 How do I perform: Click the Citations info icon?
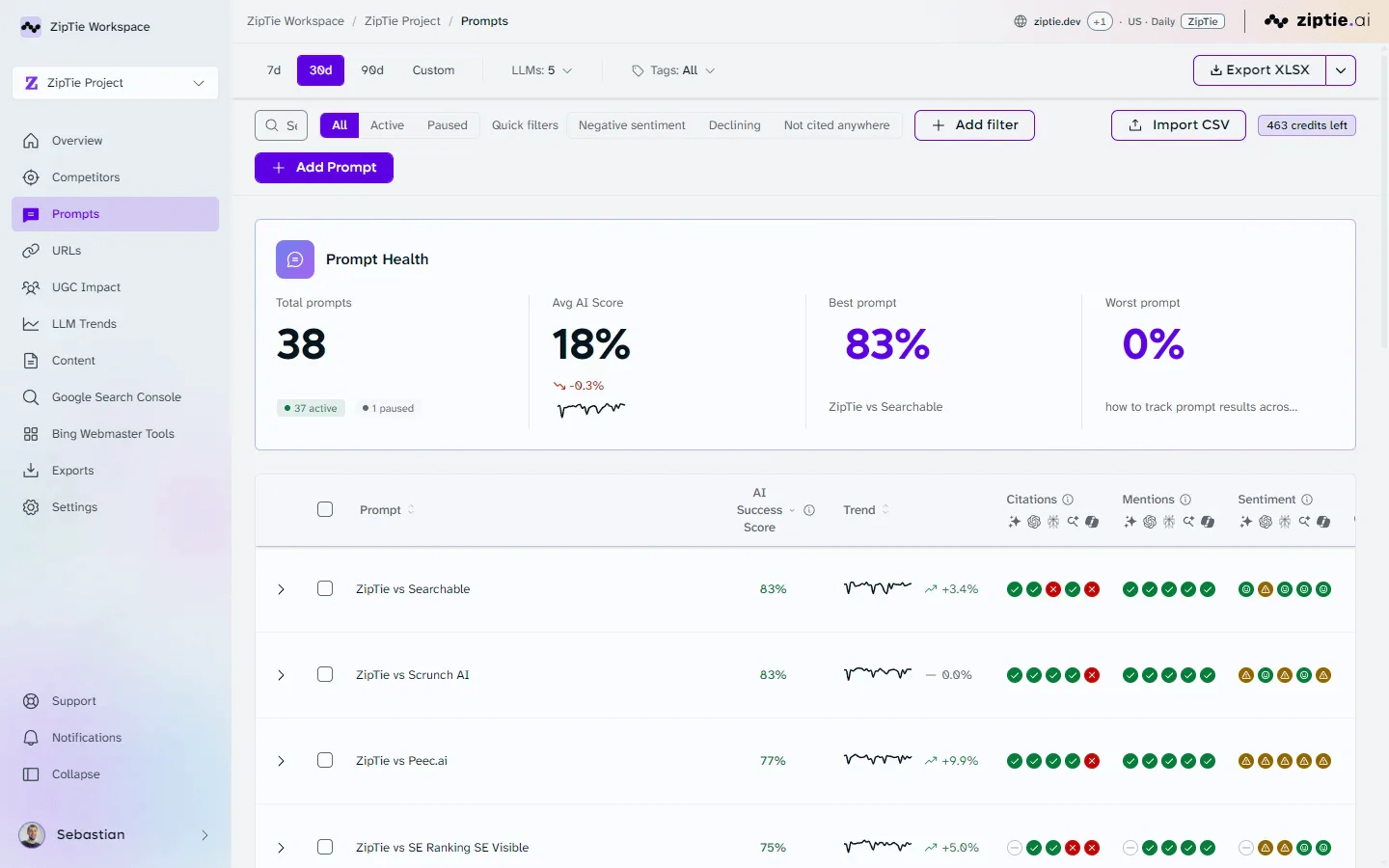(1068, 500)
